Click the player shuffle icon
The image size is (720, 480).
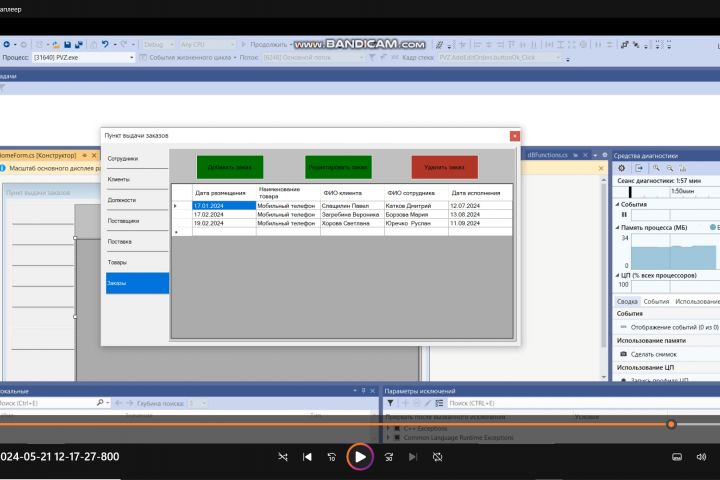point(283,457)
